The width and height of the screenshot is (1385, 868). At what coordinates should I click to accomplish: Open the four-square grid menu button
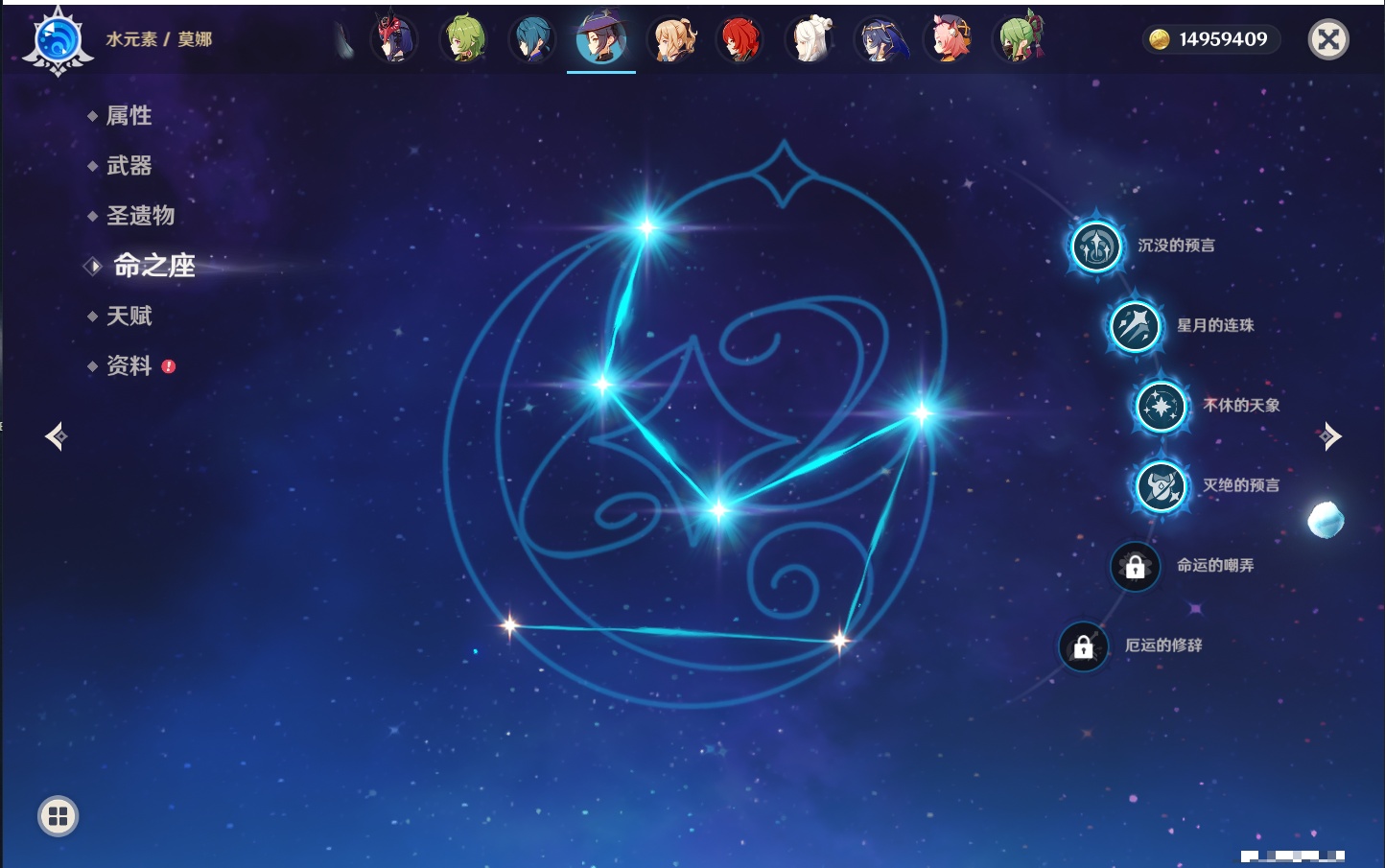(x=58, y=816)
